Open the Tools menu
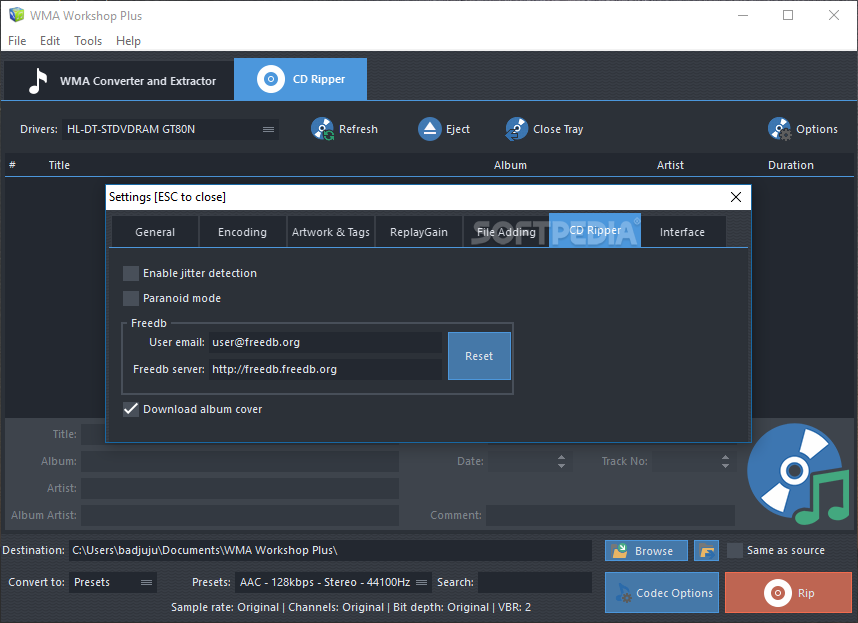This screenshot has width=858, height=623. [88, 41]
